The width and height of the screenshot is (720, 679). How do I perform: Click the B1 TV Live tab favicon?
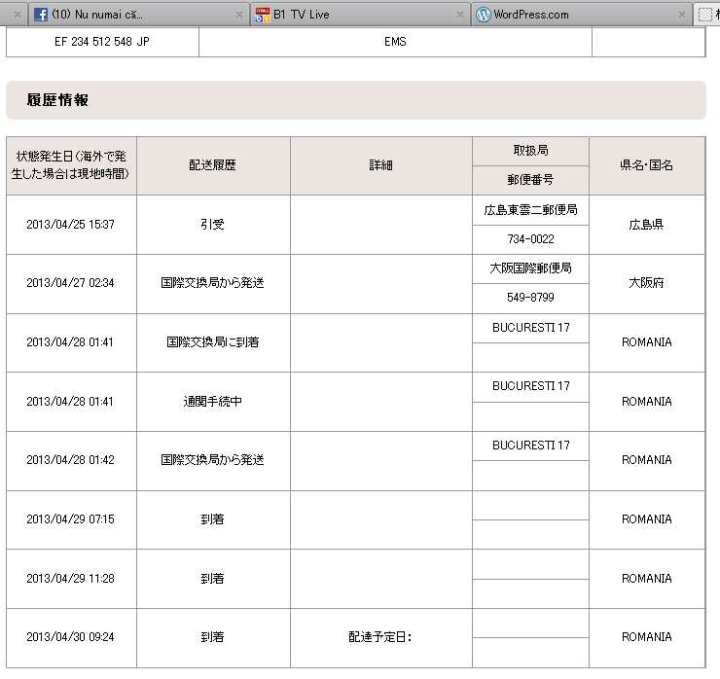click(x=262, y=15)
